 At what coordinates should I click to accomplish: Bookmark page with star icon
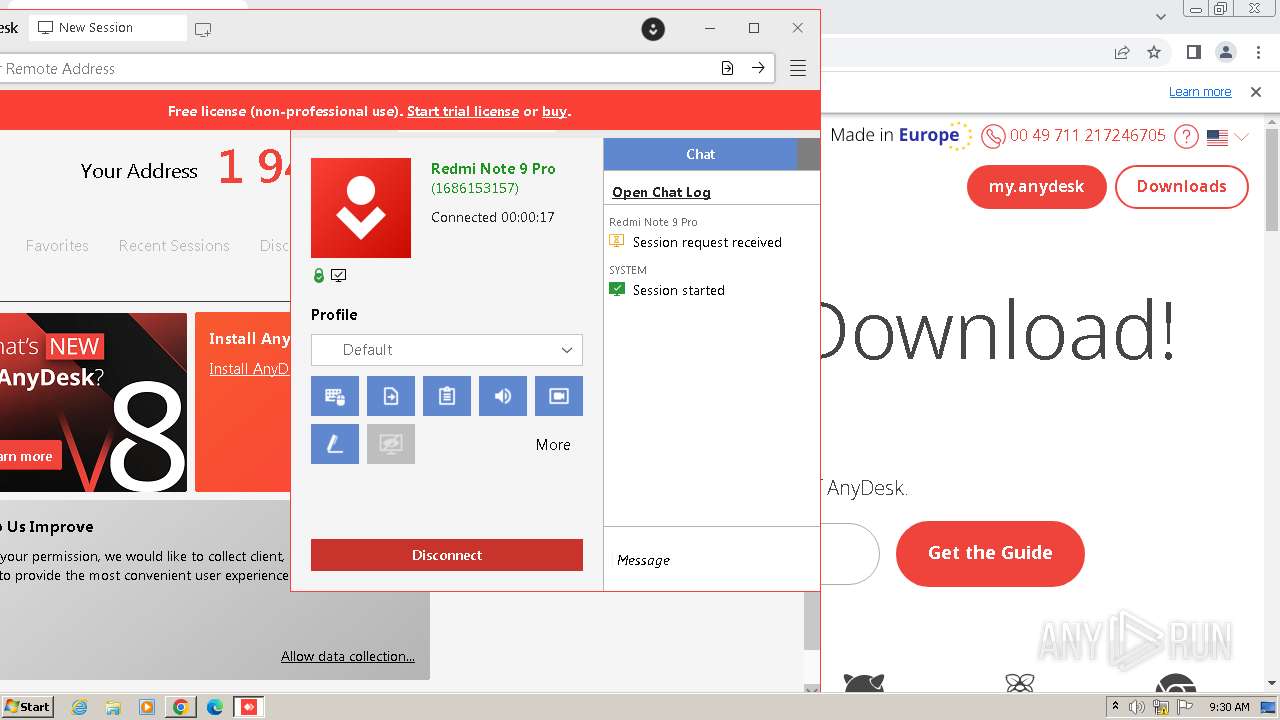click(x=1154, y=52)
